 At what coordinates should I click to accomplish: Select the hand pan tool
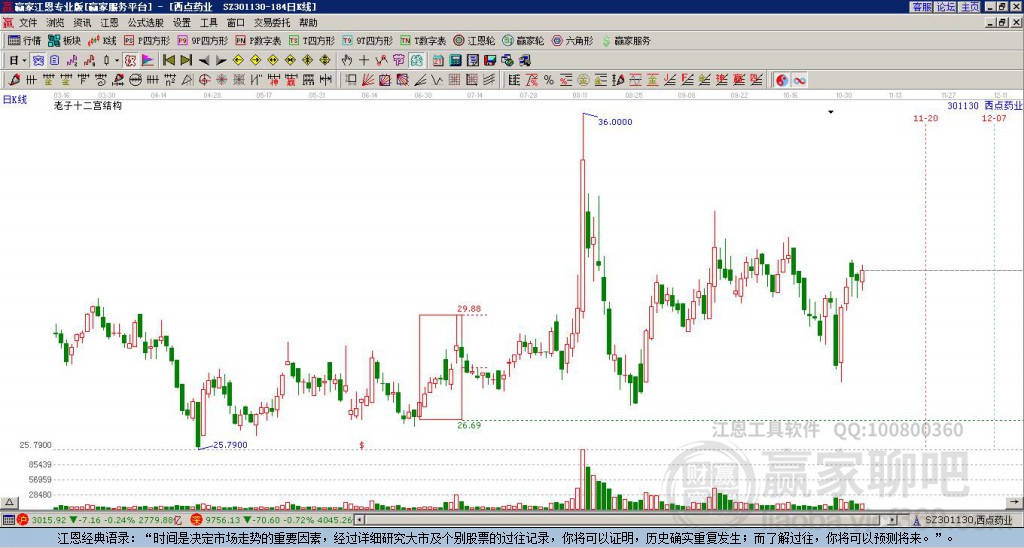[347, 60]
